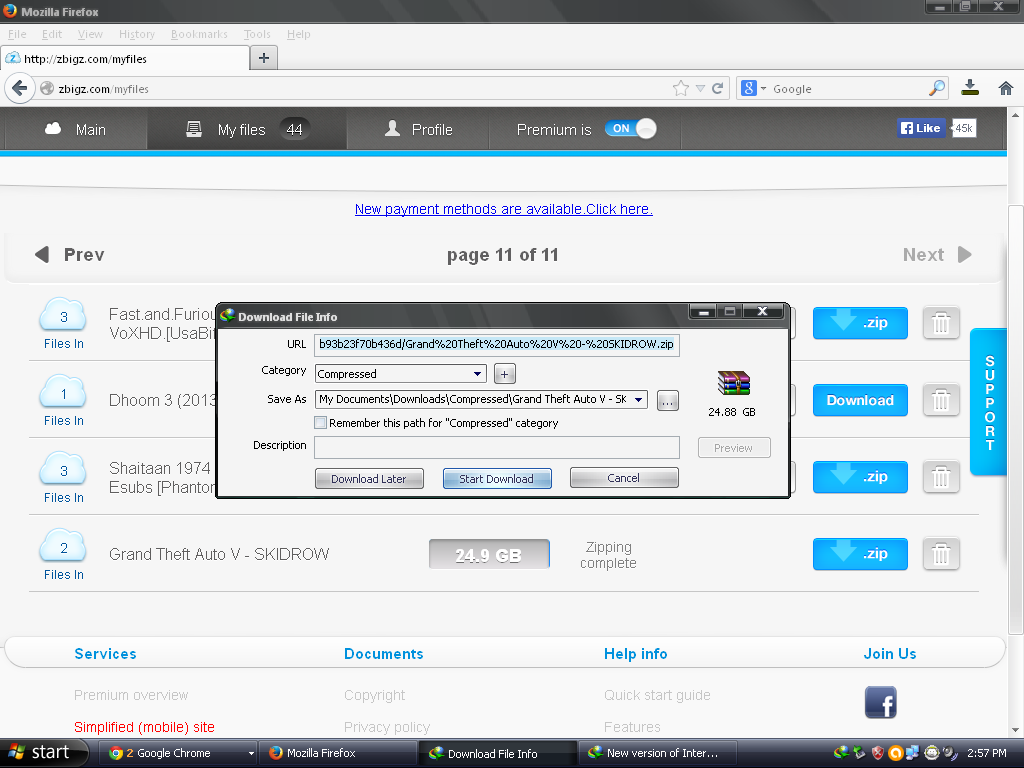The height and width of the screenshot is (768, 1024).
Task: Open the Bookmarks menu
Action: (199, 34)
